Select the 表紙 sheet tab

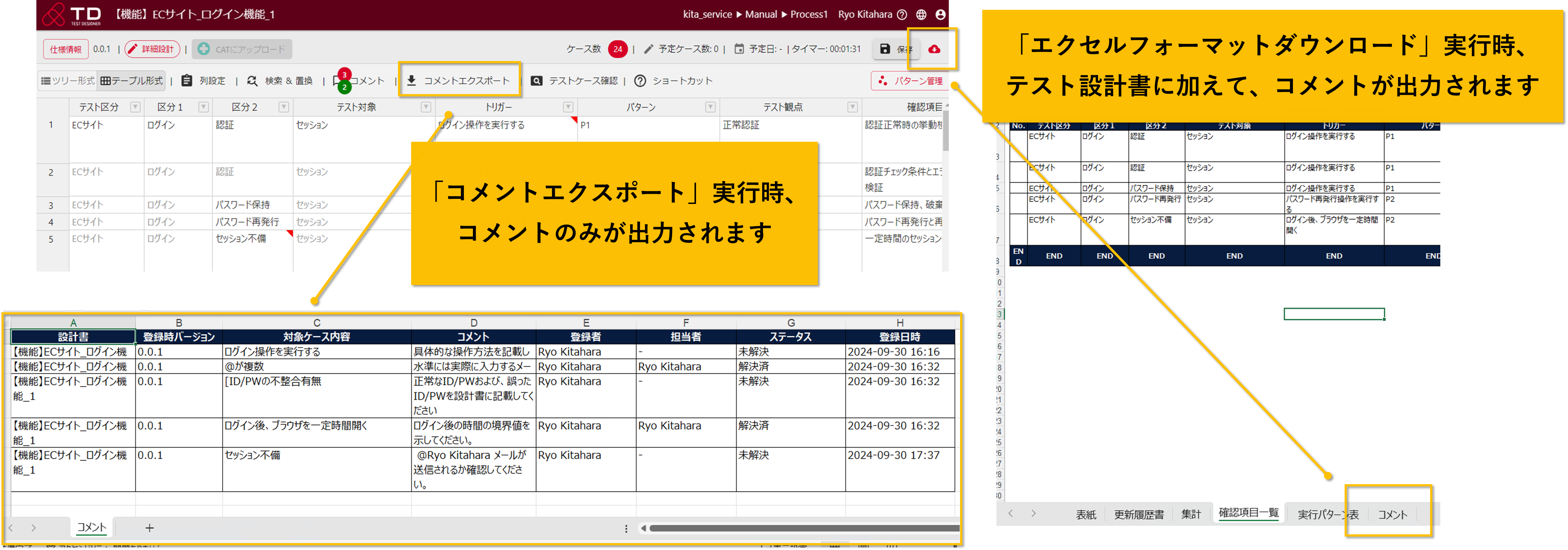tap(1086, 515)
